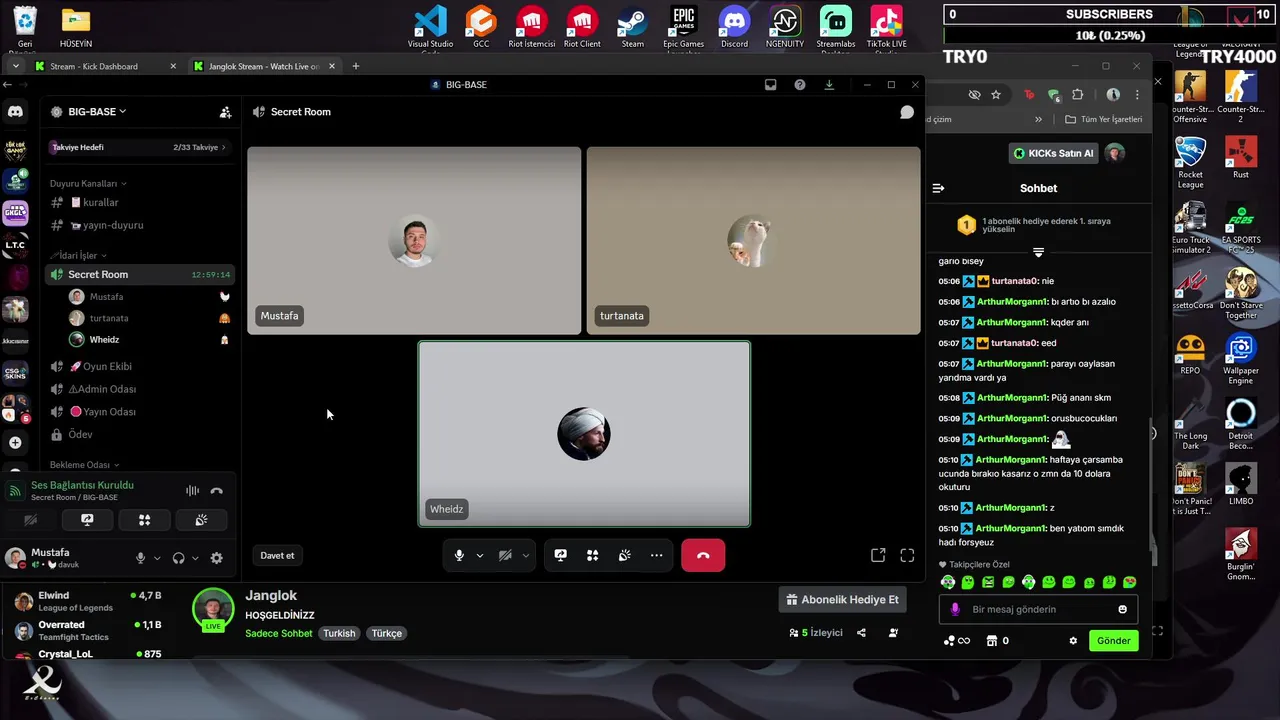Pop out the call window
Screen dimensions: 1280x720
(878, 555)
